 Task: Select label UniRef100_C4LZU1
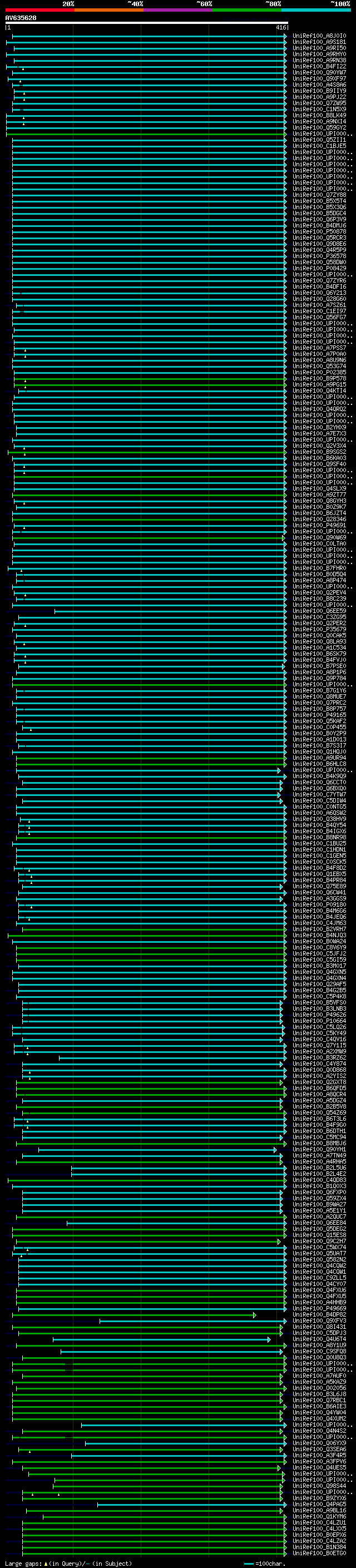point(319,1522)
